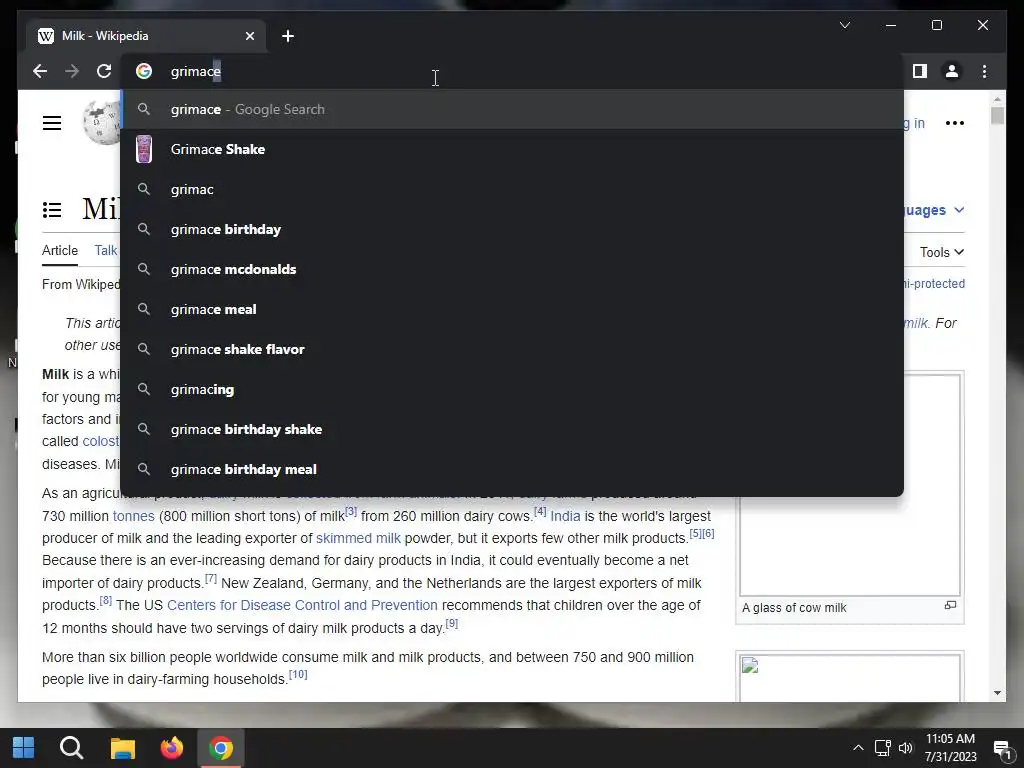Open the Chrome profile avatar menu
1024x768 pixels.
click(x=952, y=71)
